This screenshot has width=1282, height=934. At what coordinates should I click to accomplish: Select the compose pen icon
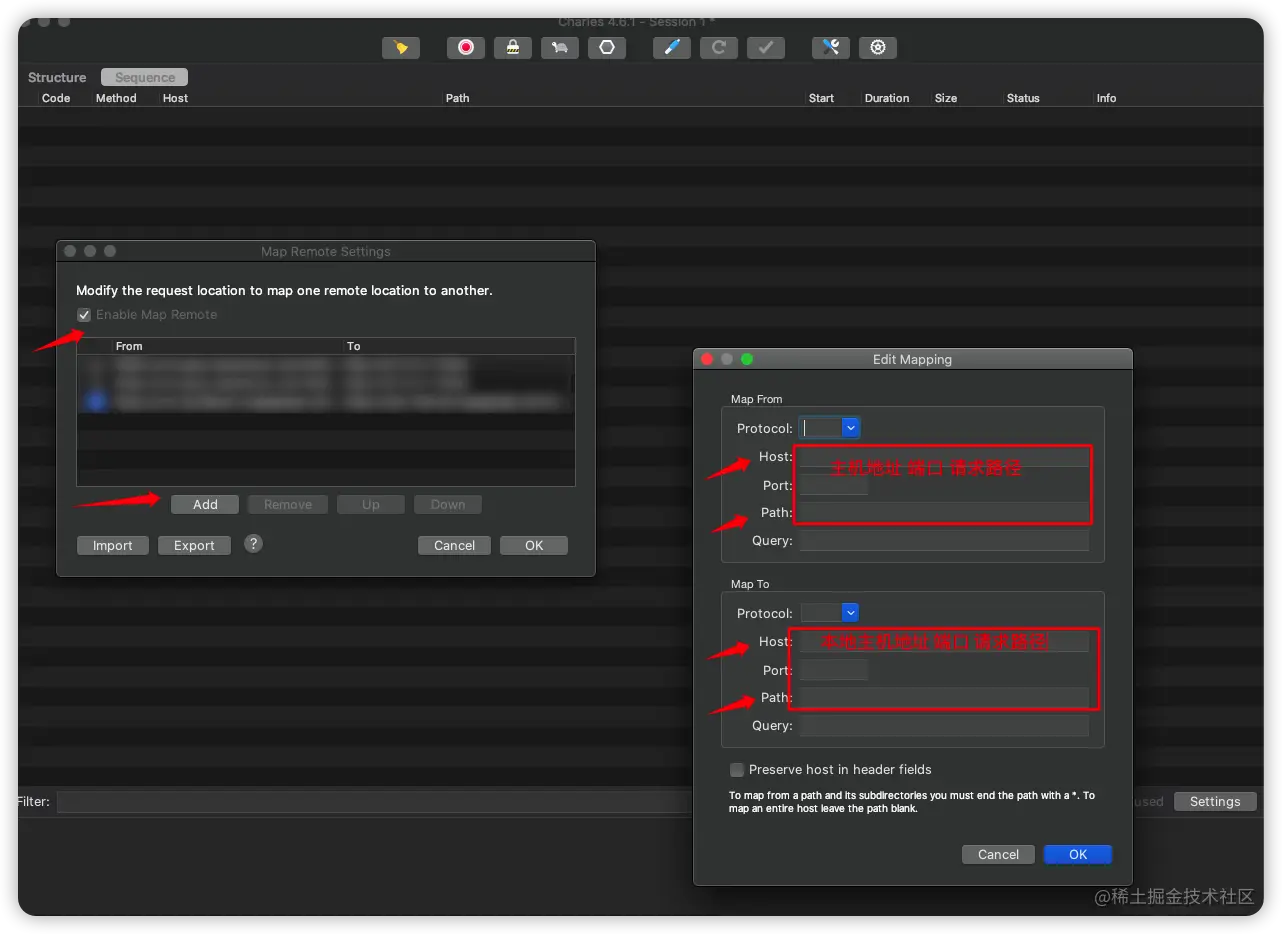672,47
